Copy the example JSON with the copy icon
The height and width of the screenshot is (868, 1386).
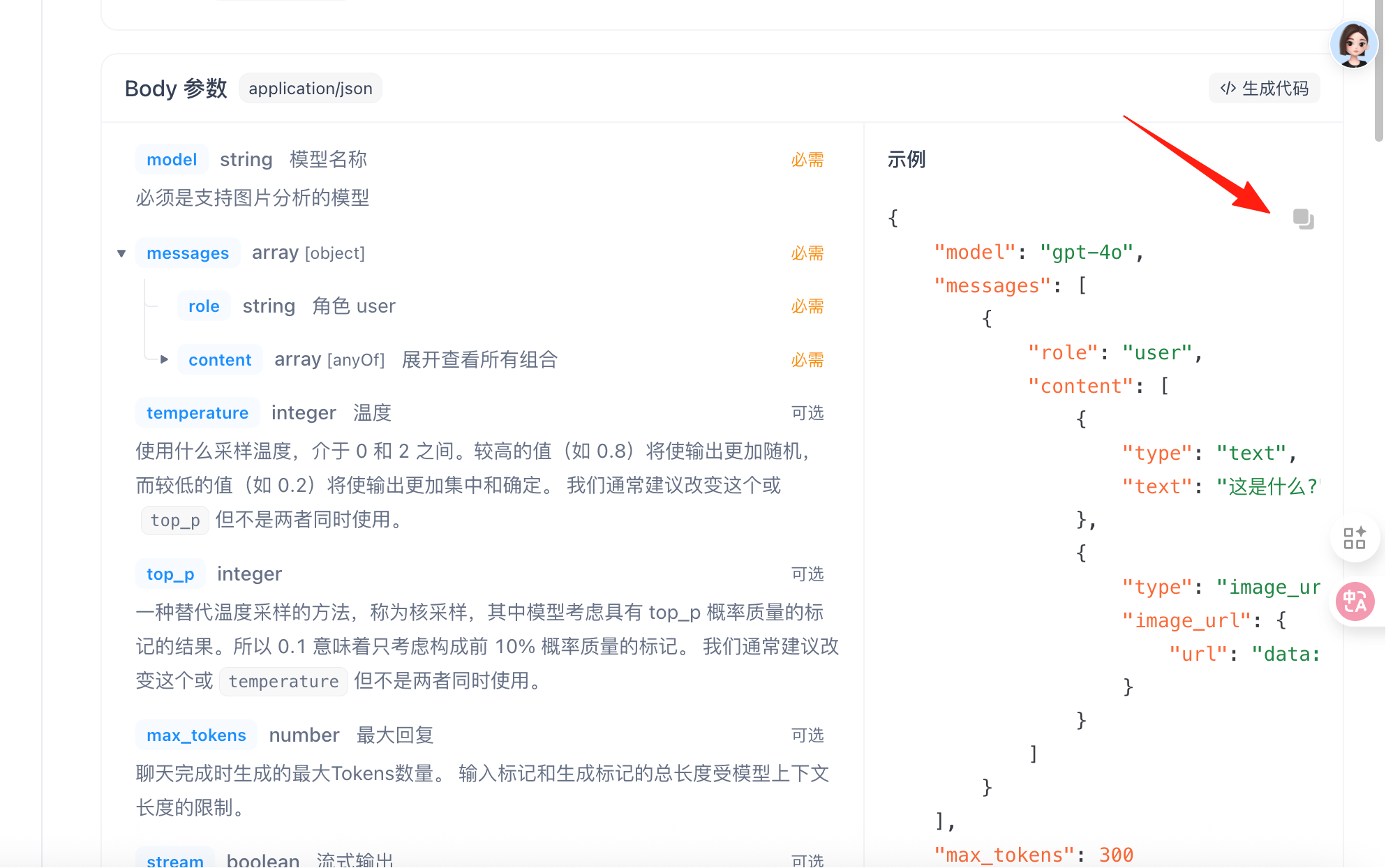(1303, 219)
